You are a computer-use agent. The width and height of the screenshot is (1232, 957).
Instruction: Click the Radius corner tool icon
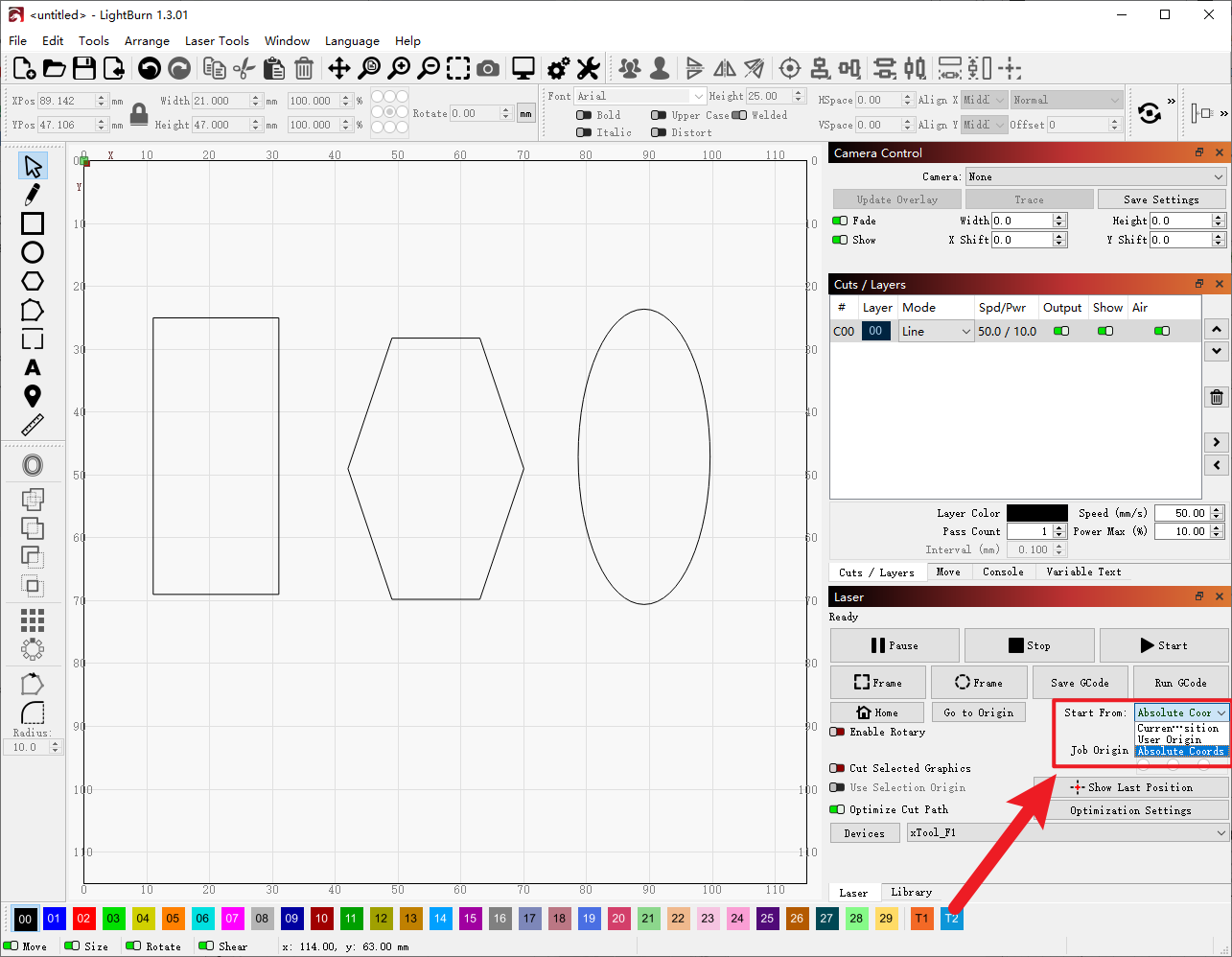[33, 712]
